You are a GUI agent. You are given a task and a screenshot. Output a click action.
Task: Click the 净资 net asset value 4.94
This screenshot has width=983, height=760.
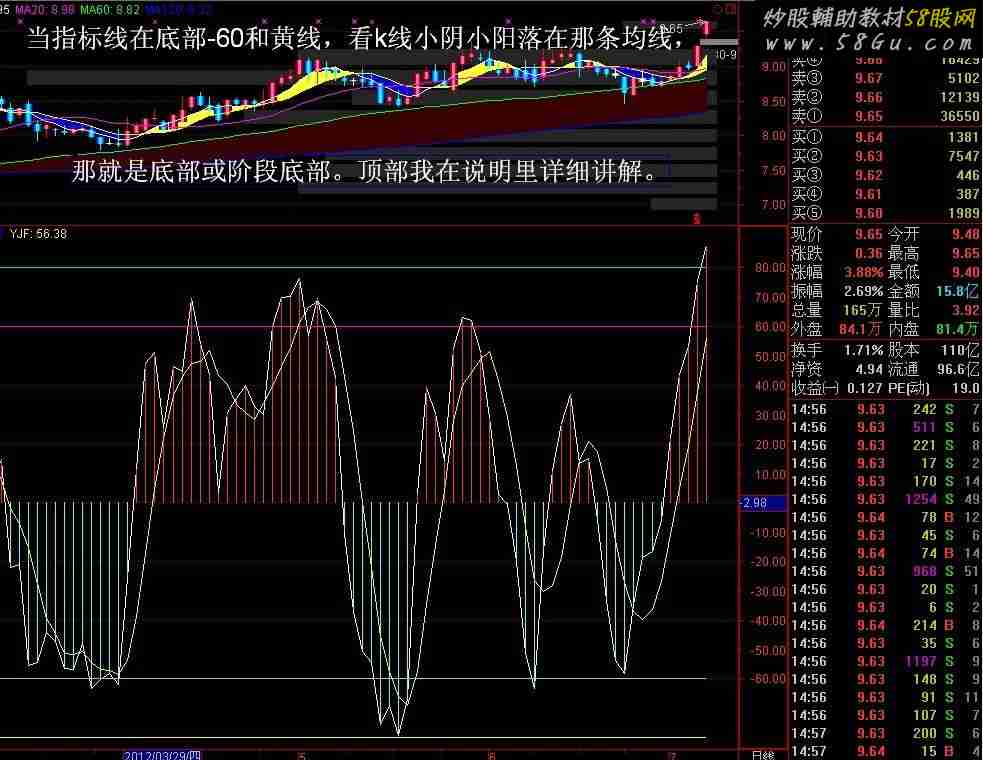click(x=869, y=369)
